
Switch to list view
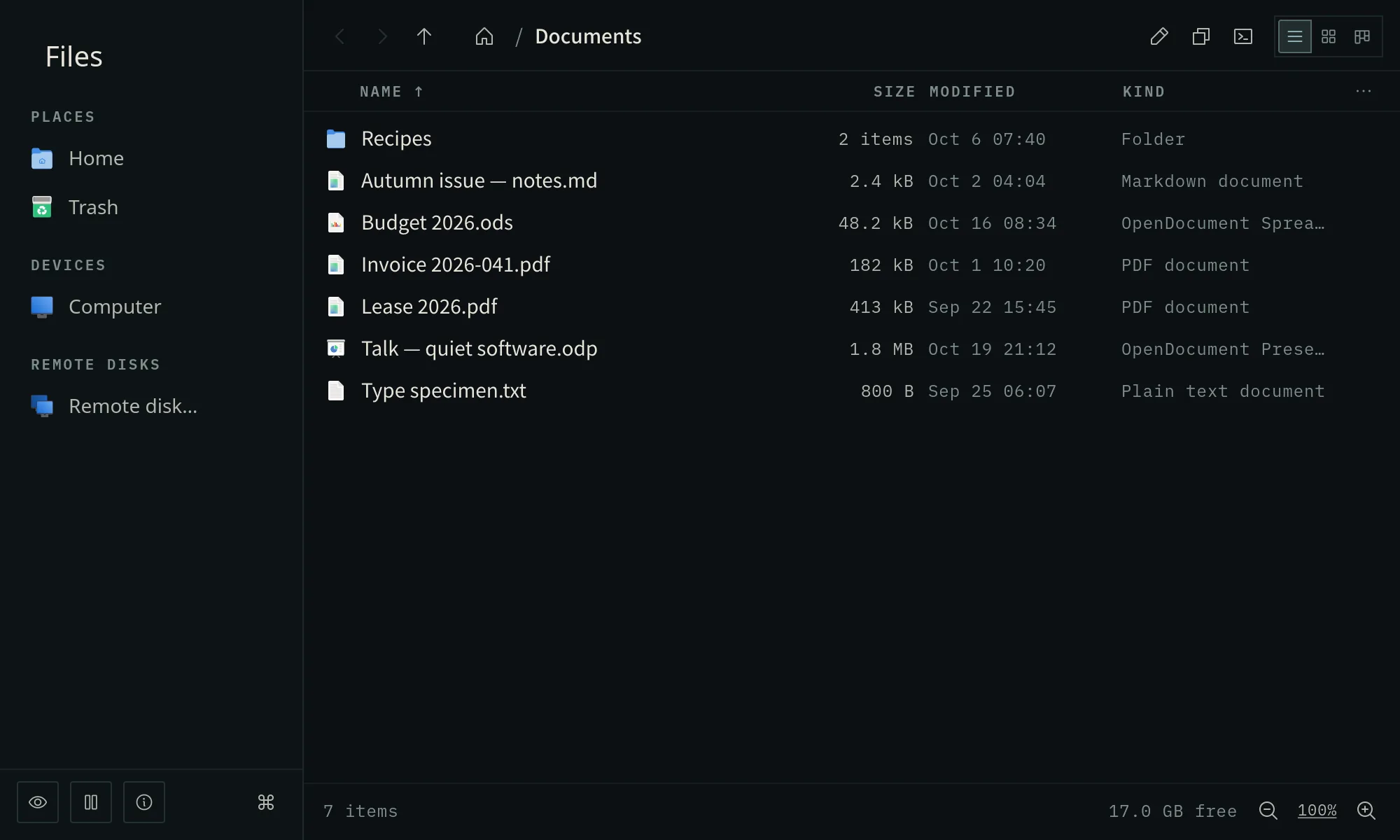click(x=1295, y=36)
